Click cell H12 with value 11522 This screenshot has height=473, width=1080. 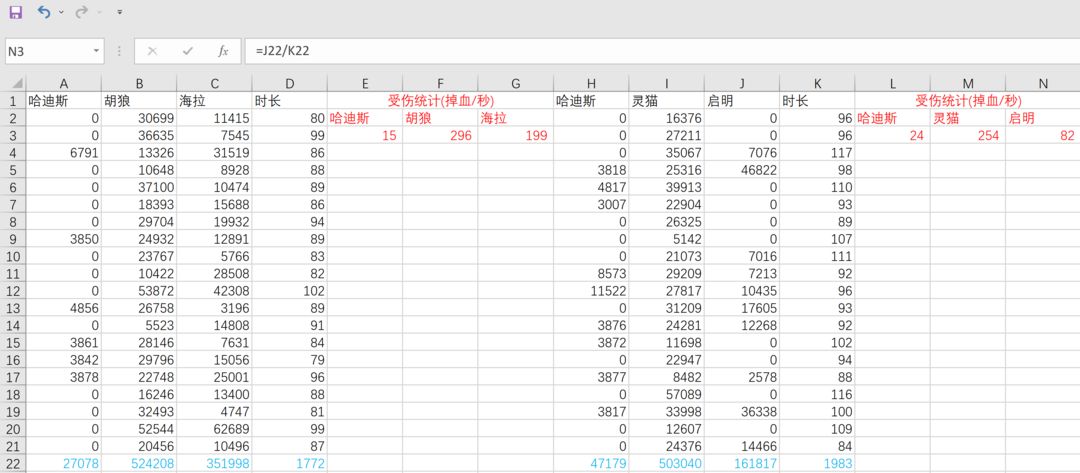[x=591, y=290]
